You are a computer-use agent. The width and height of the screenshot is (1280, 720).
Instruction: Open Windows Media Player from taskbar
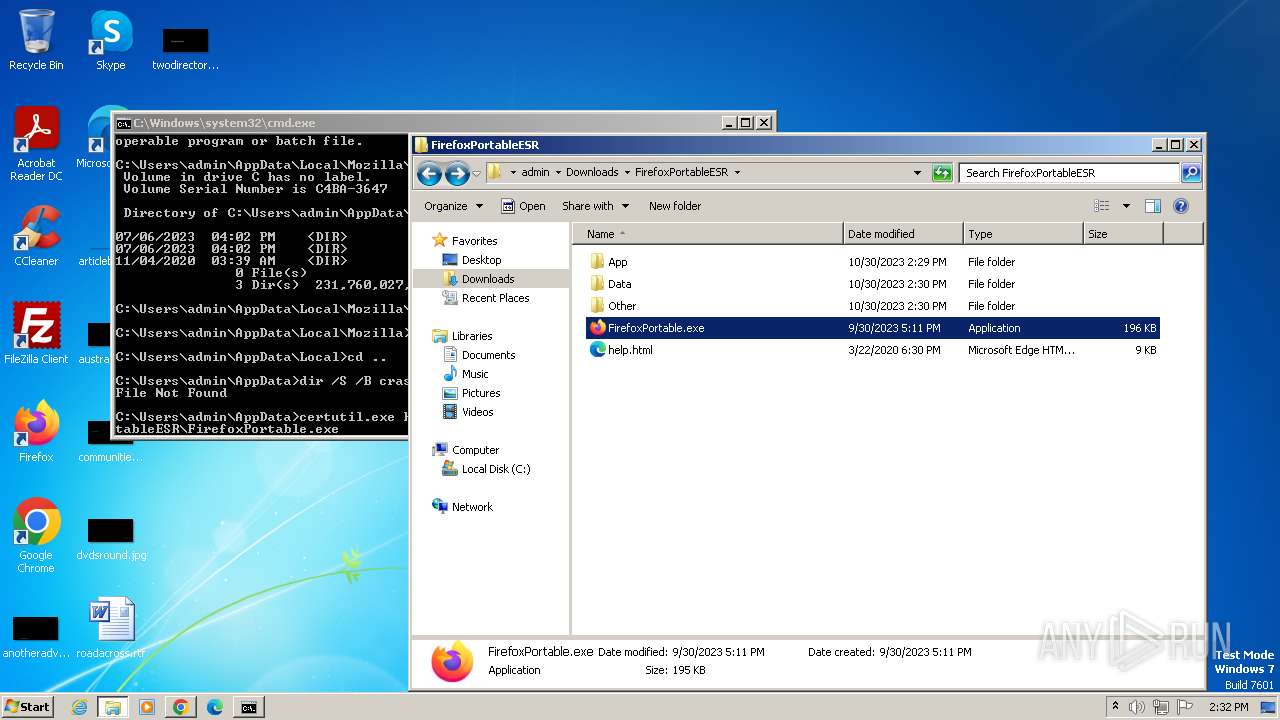click(x=146, y=707)
